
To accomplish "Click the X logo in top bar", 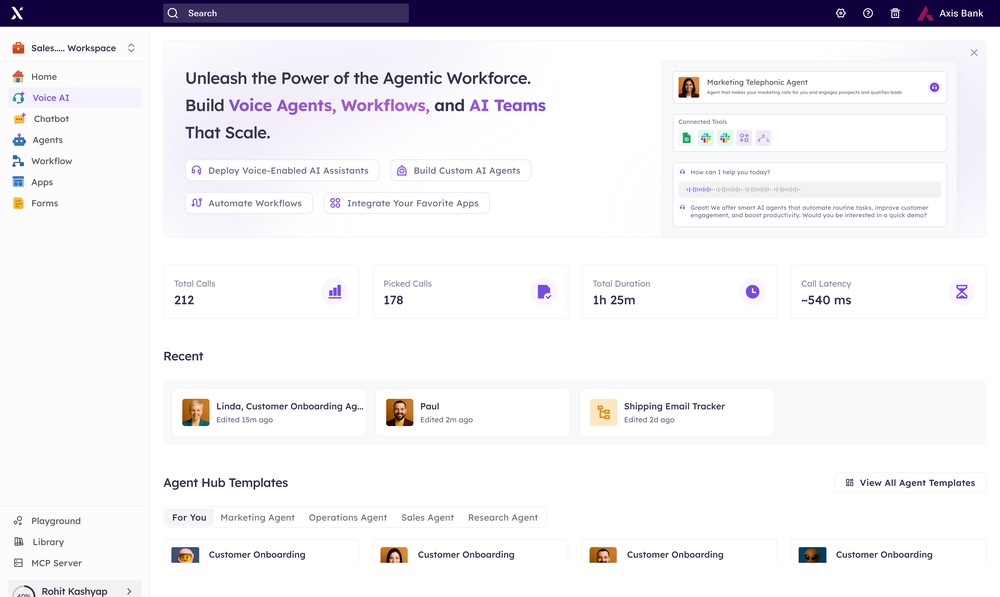I will tap(17, 13).
